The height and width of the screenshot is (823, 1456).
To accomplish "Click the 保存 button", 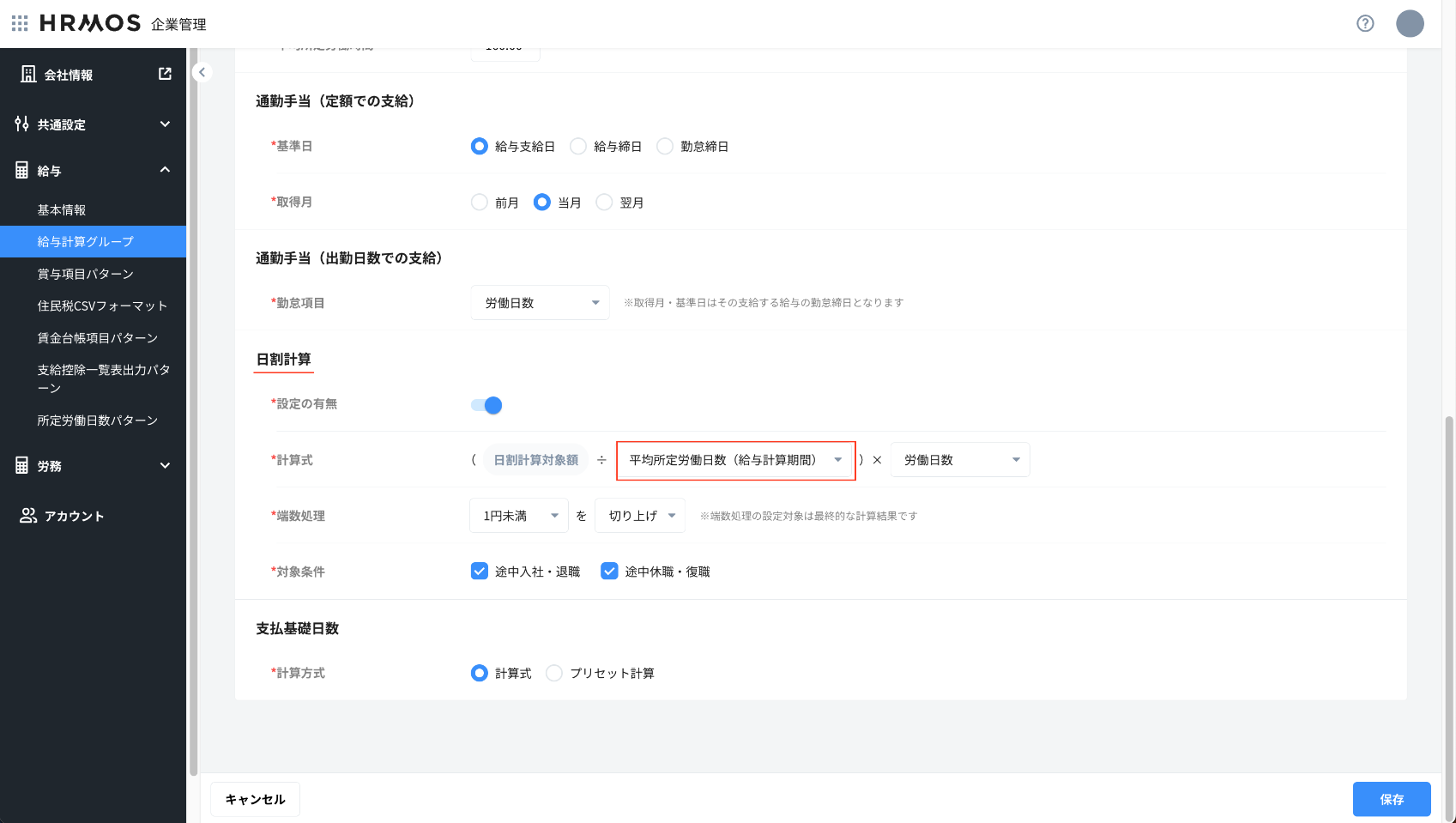I will (1391, 799).
